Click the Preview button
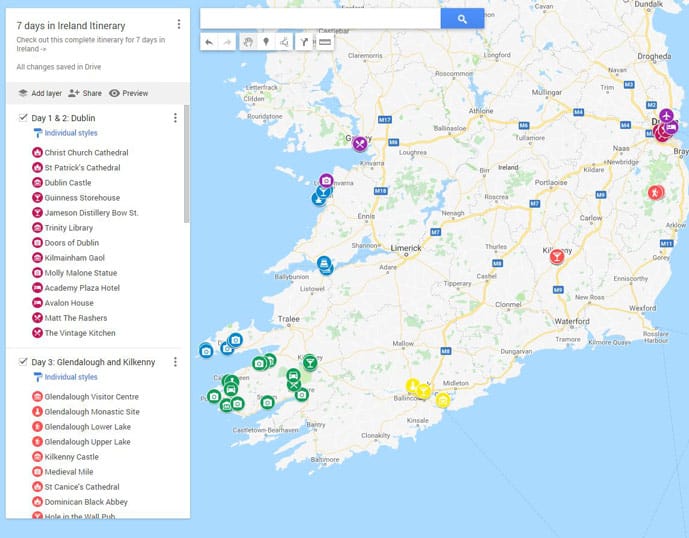The image size is (689, 538). point(128,93)
